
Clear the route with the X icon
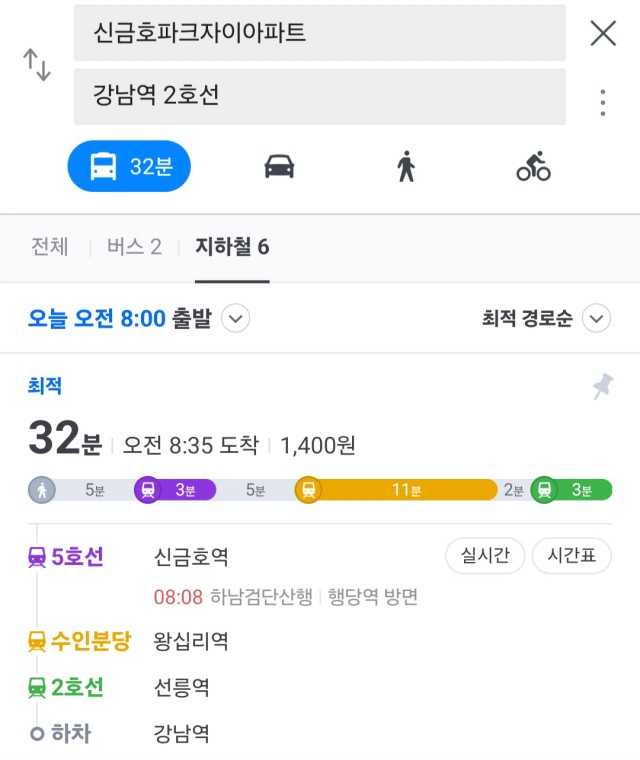coord(603,33)
